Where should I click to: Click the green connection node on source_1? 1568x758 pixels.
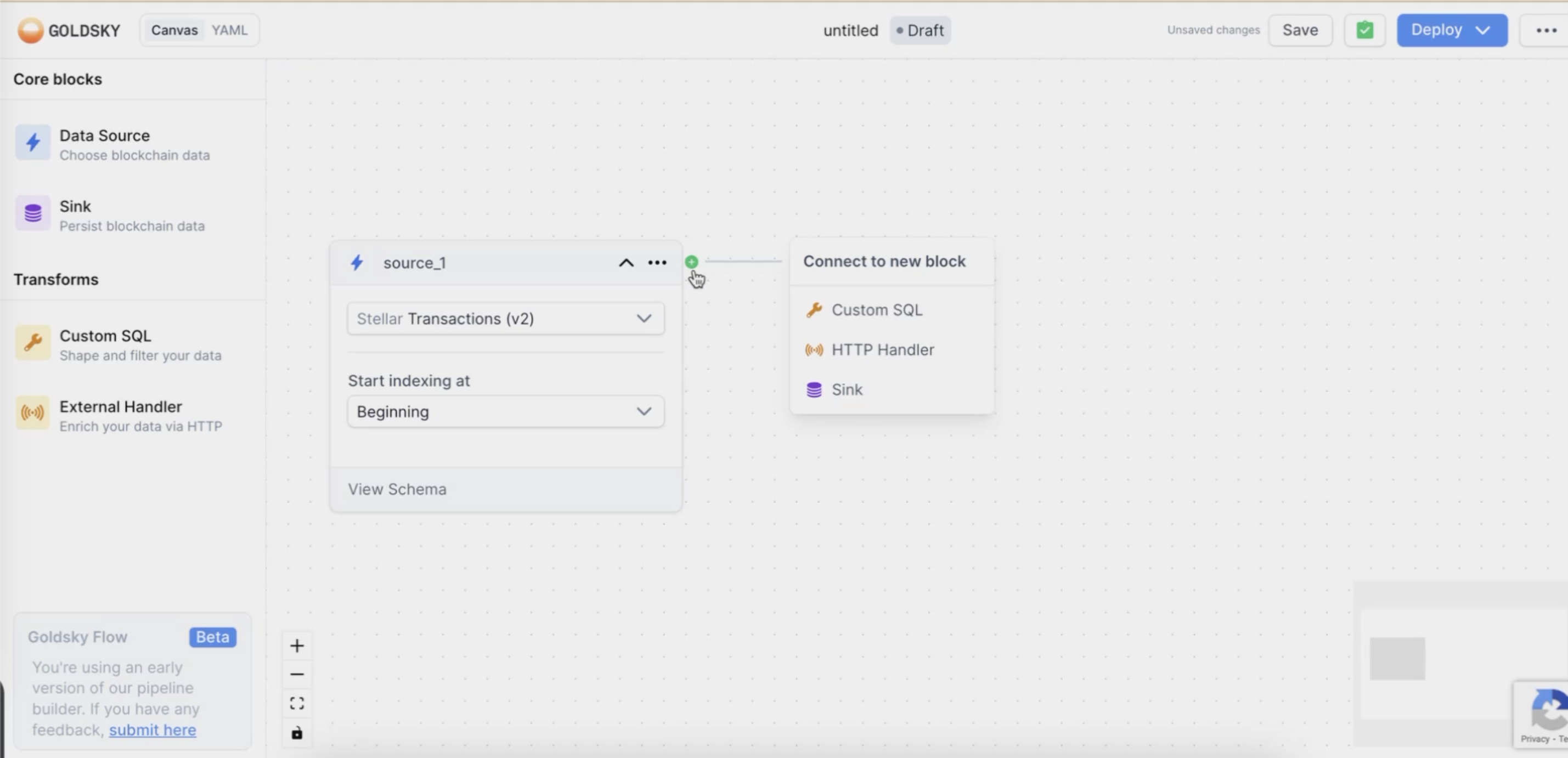coord(691,262)
